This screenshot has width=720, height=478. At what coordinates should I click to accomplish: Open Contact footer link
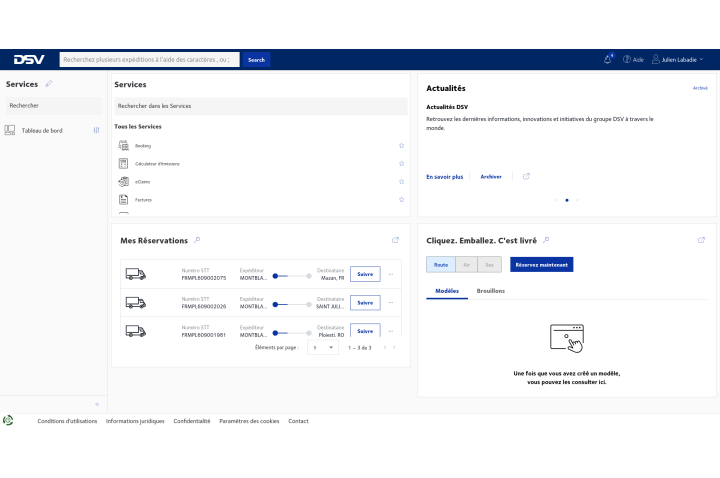(x=298, y=421)
